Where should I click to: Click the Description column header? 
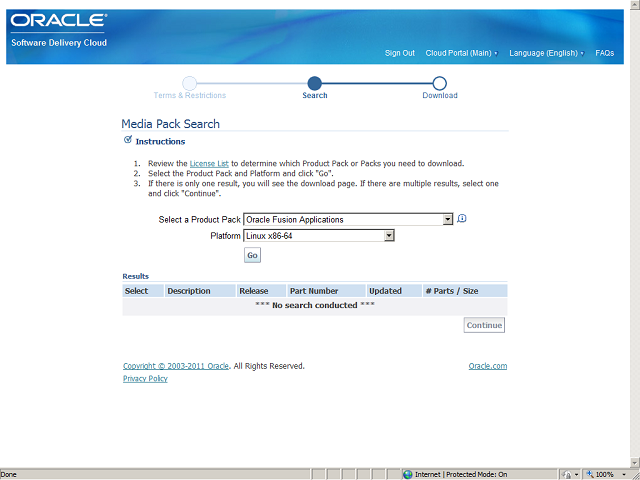click(200, 291)
